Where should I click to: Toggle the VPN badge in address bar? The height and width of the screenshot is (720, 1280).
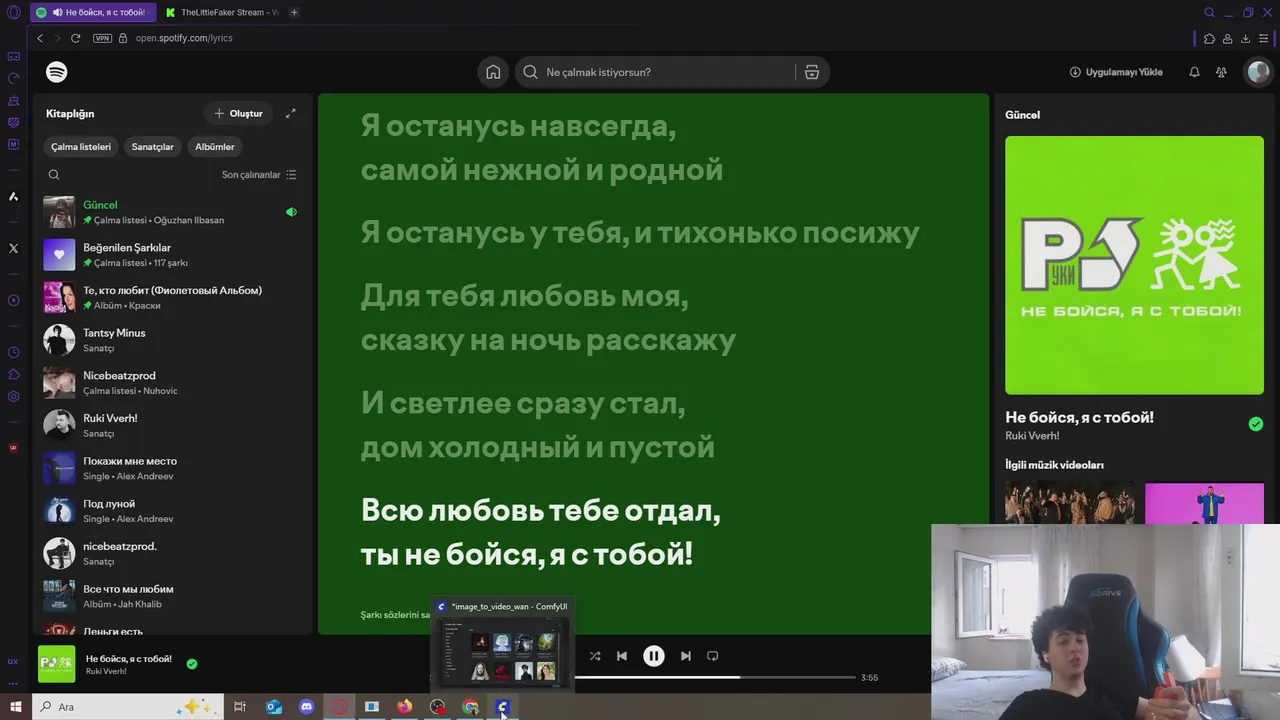102,38
